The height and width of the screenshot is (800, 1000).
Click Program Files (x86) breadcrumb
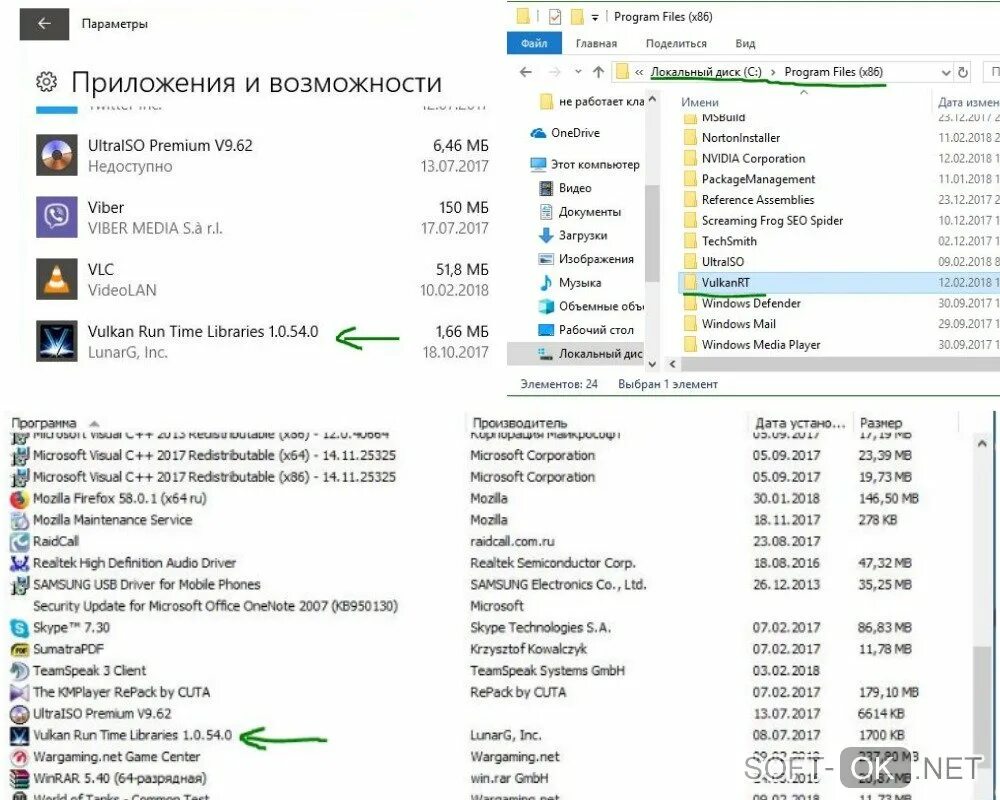point(834,72)
